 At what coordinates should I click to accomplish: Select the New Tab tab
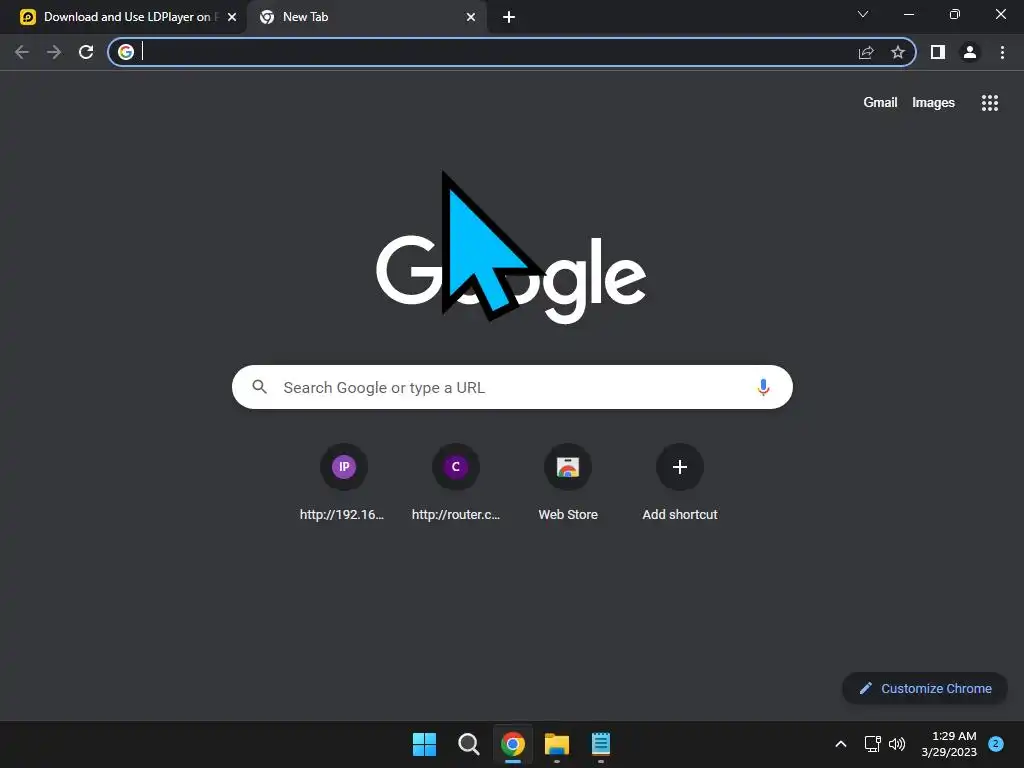366,17
